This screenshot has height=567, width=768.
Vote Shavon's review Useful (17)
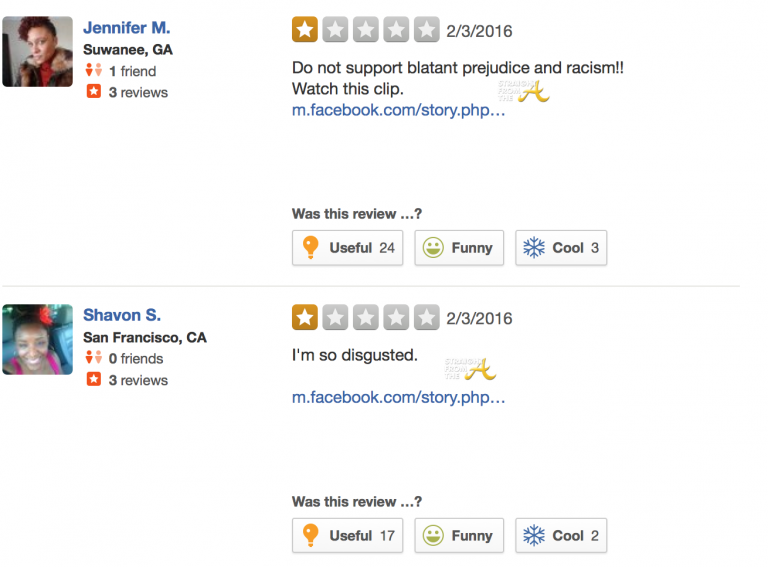pos(347,535)
